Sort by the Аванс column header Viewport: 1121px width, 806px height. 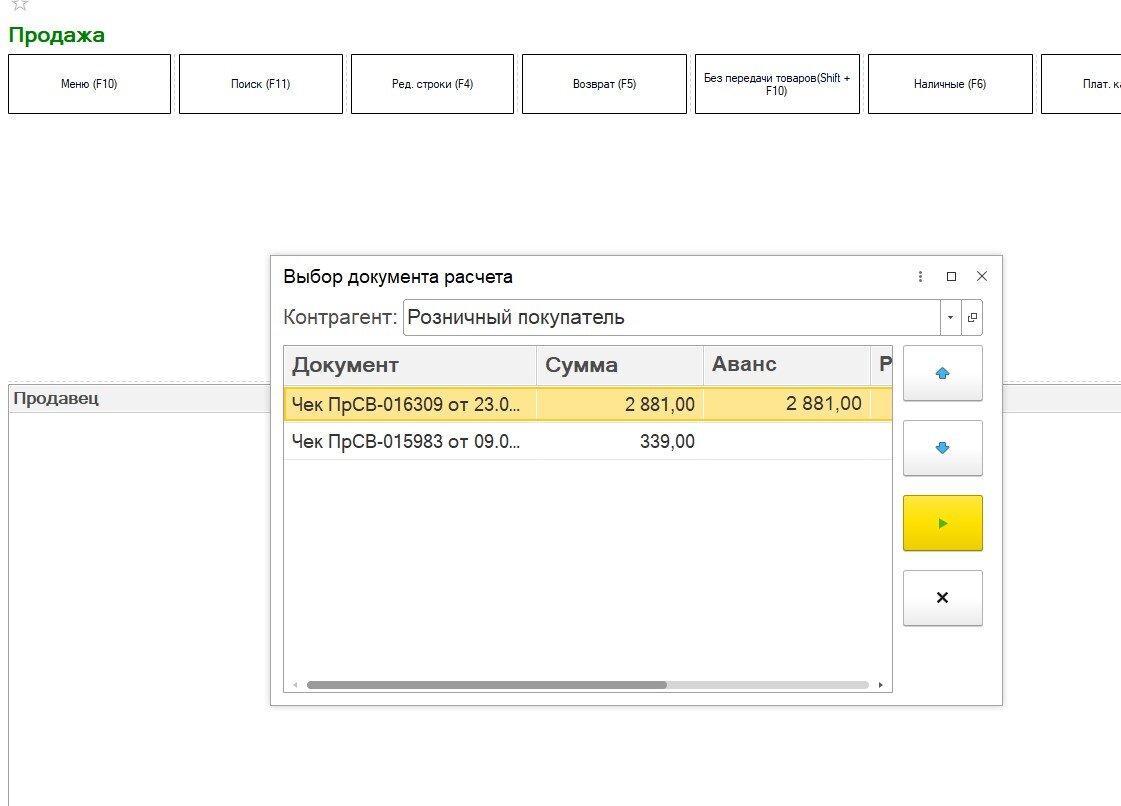(786, 365)
